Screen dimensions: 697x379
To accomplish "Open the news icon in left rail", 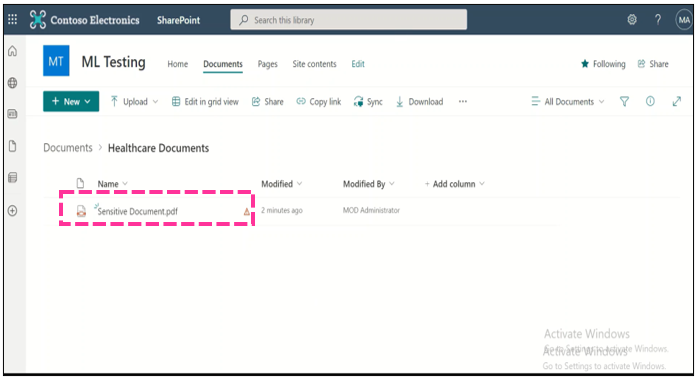I will pyautogui.click(x=12, y=114).
